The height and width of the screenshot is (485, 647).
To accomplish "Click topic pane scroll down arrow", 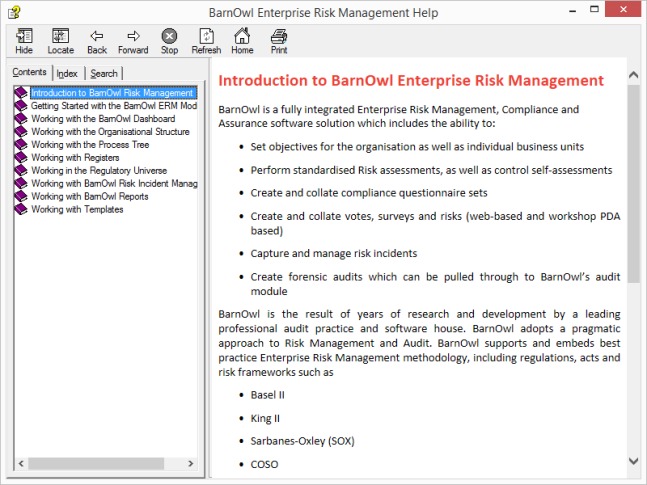I will pyautogui.click(x=633, y=461).
